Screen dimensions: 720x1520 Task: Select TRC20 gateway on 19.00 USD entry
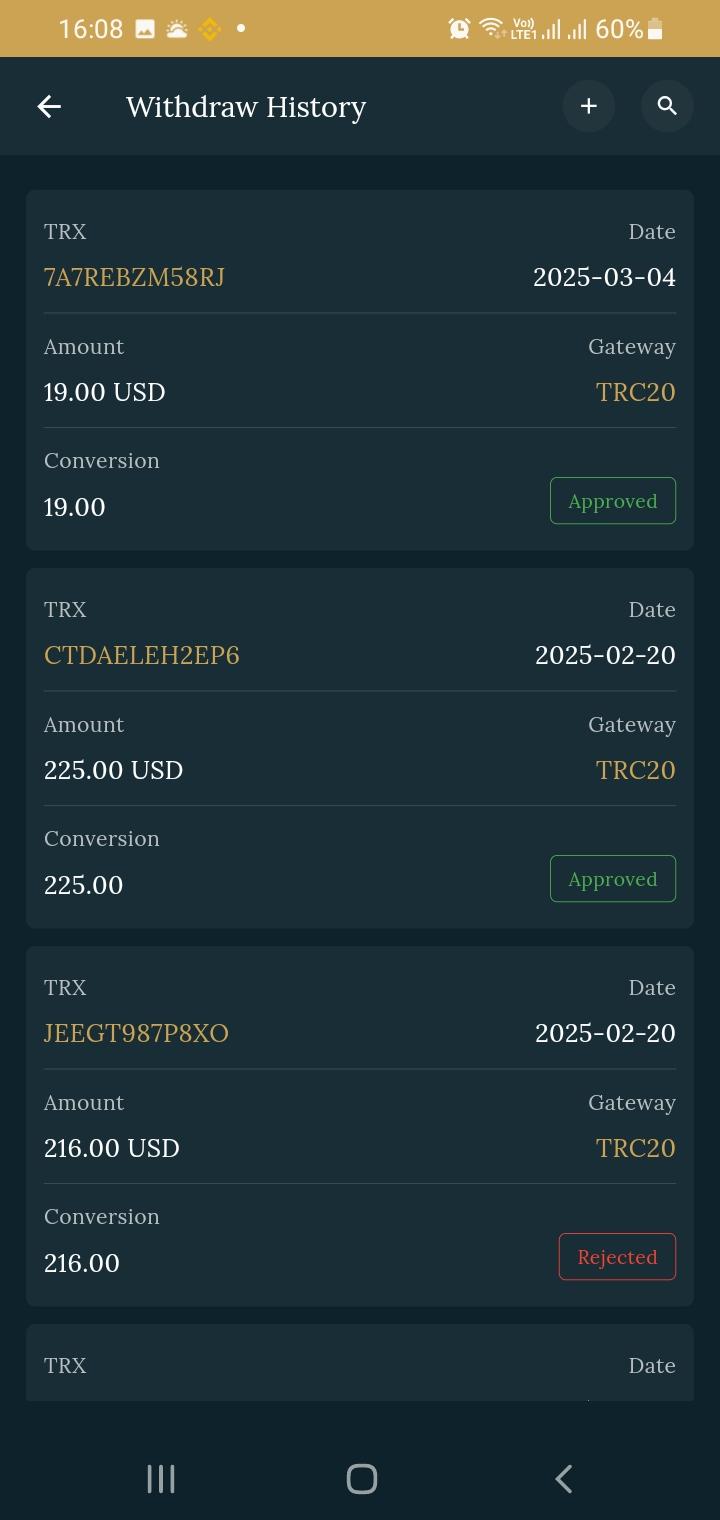coord(635,392)
